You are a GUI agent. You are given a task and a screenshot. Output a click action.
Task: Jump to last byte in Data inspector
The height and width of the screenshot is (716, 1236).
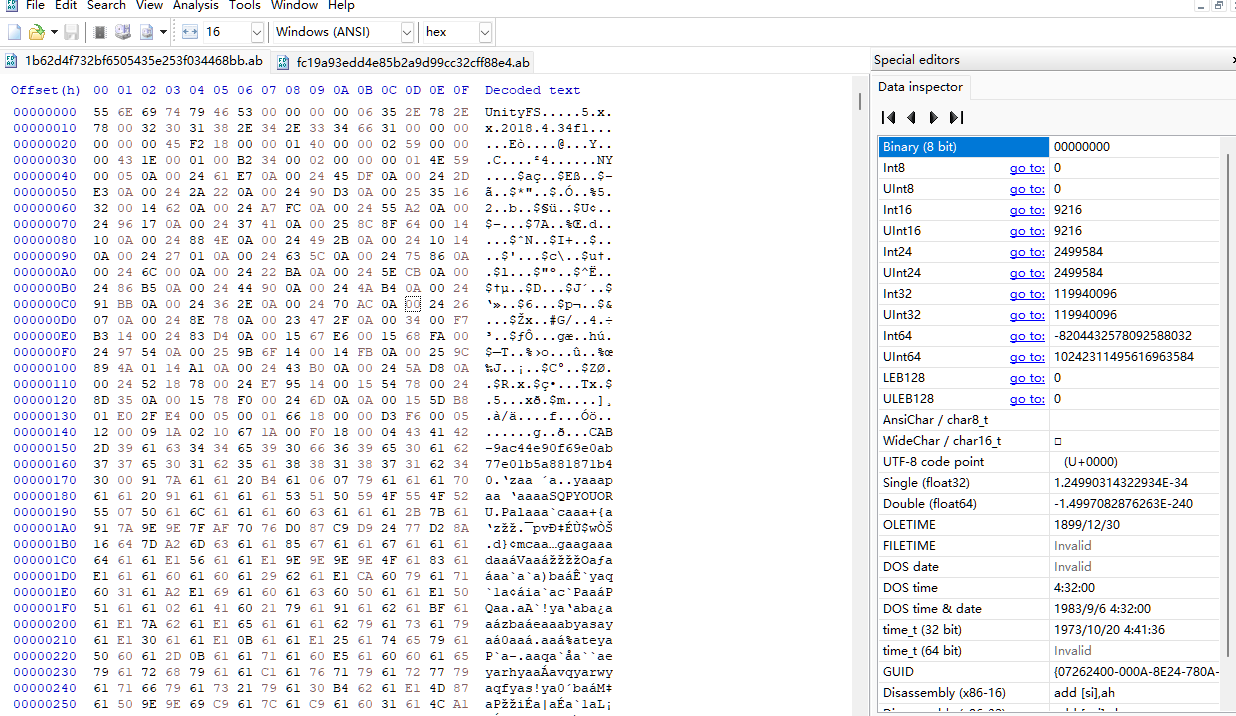click(957, 117)
